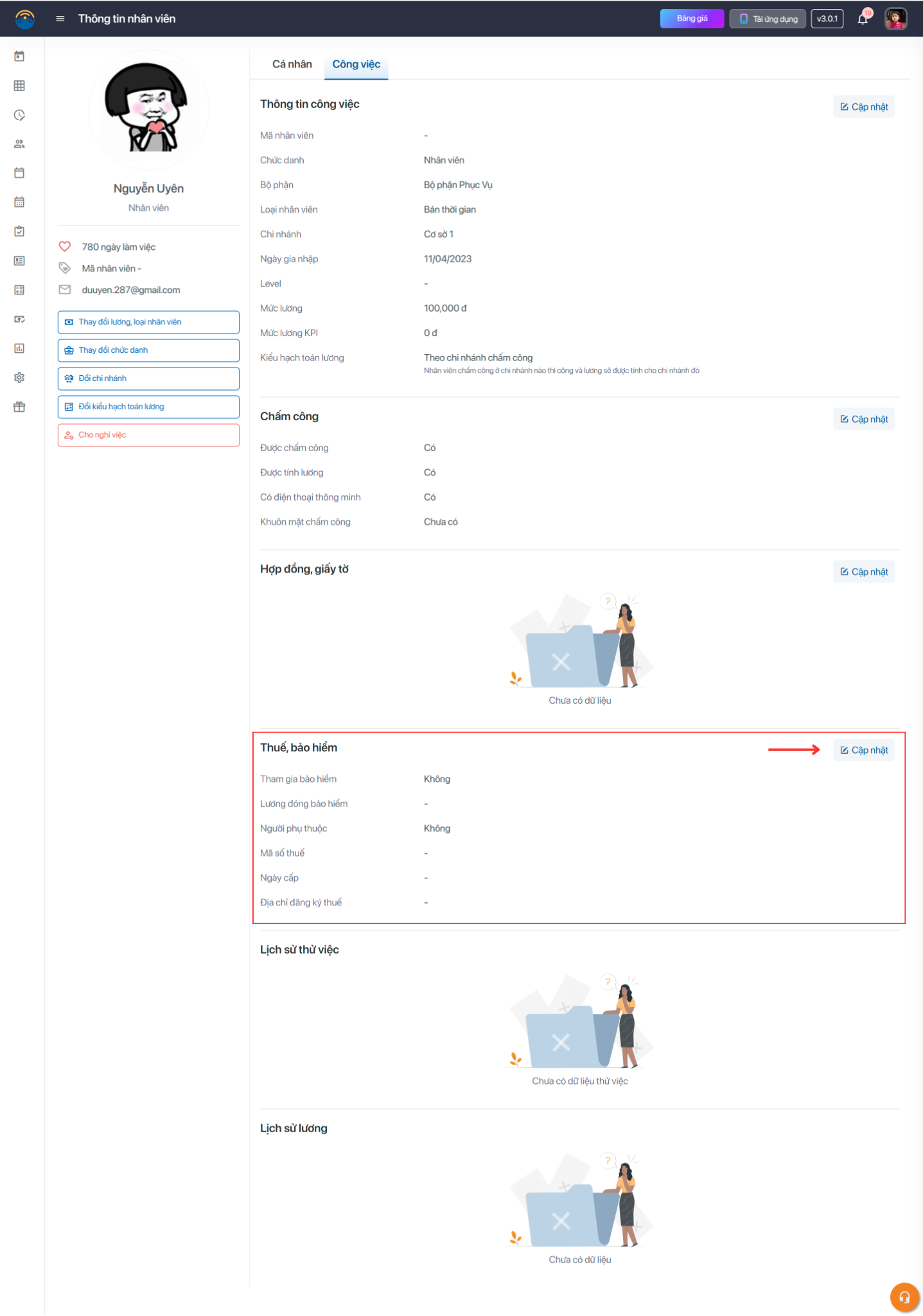The height and width of the screenshot is (1316, 923).
Task: Open the clock edit timekeeping sidebar icon
Action: point(19,115)
